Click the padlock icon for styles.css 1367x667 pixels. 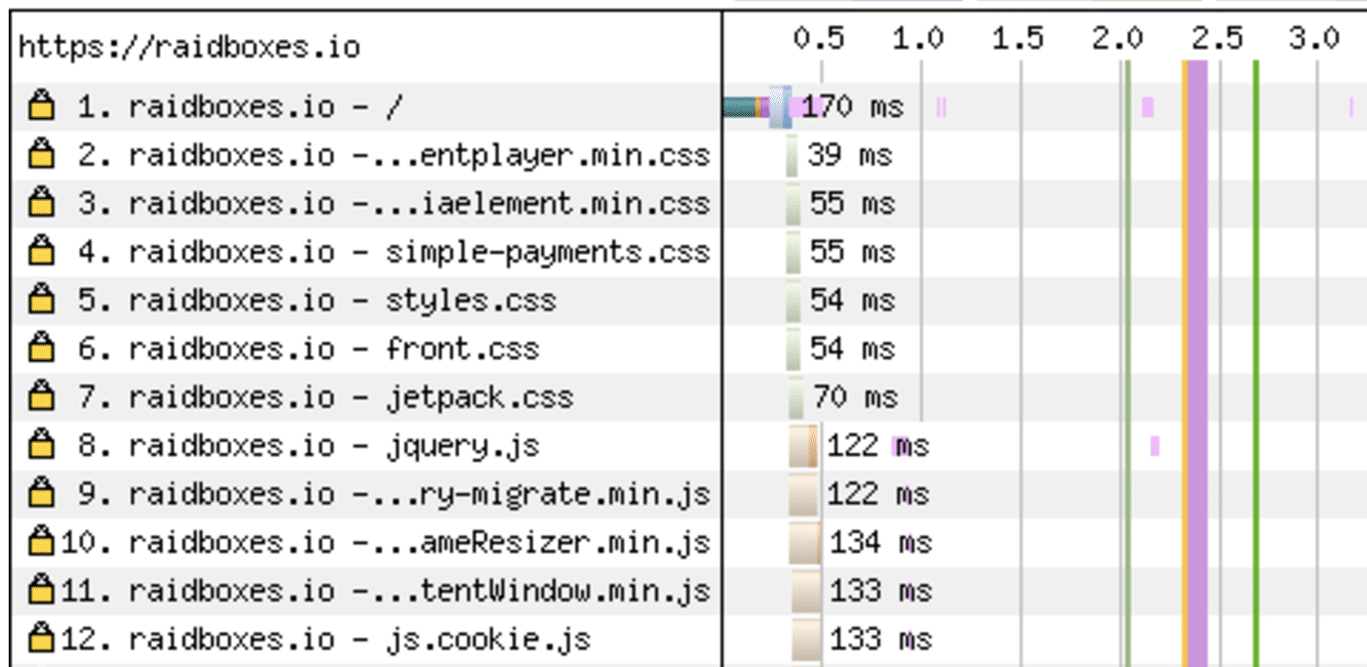[41, 300]
